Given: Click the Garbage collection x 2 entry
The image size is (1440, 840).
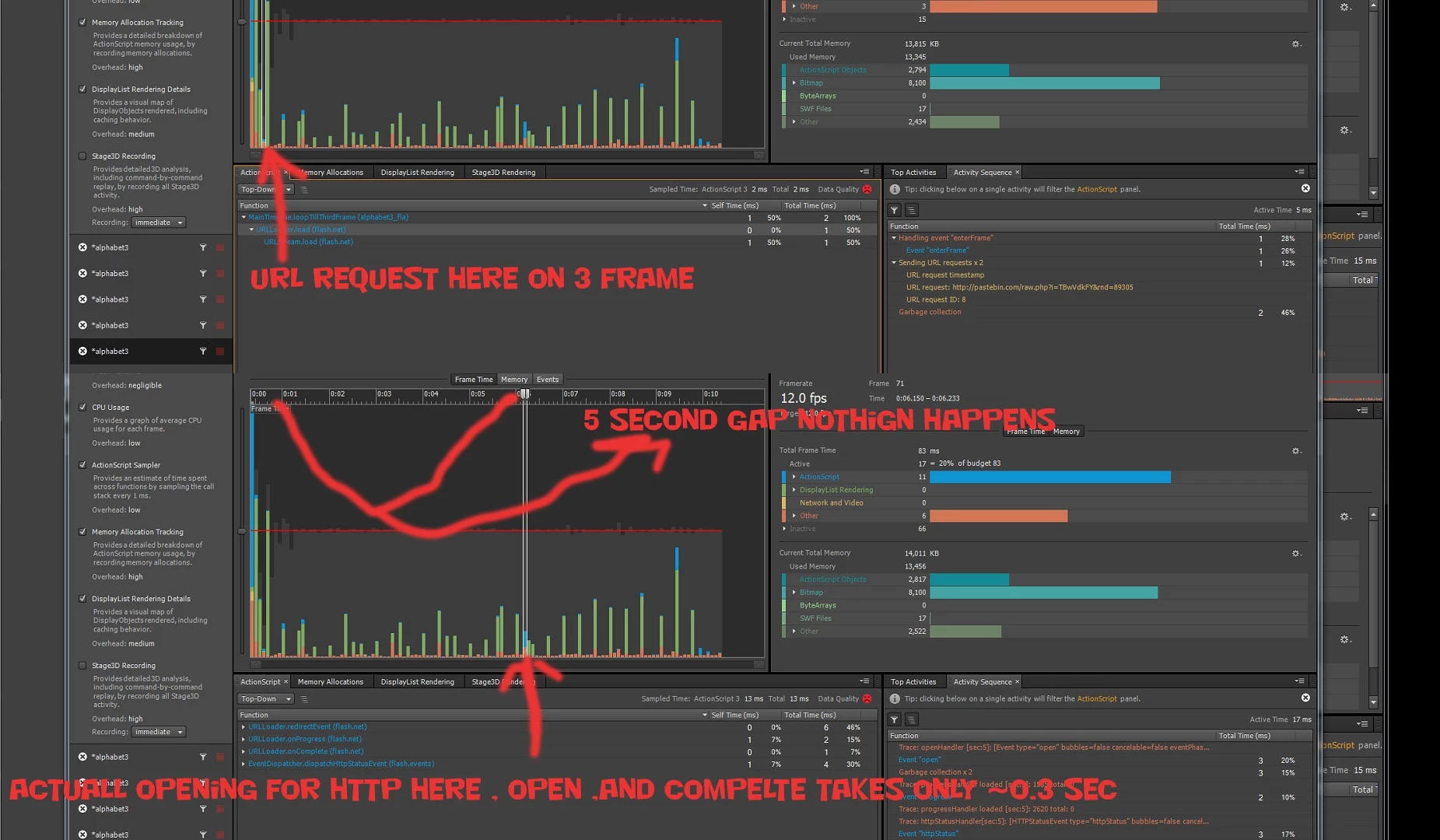Looking at the screenshot, I should pos(936,772).
